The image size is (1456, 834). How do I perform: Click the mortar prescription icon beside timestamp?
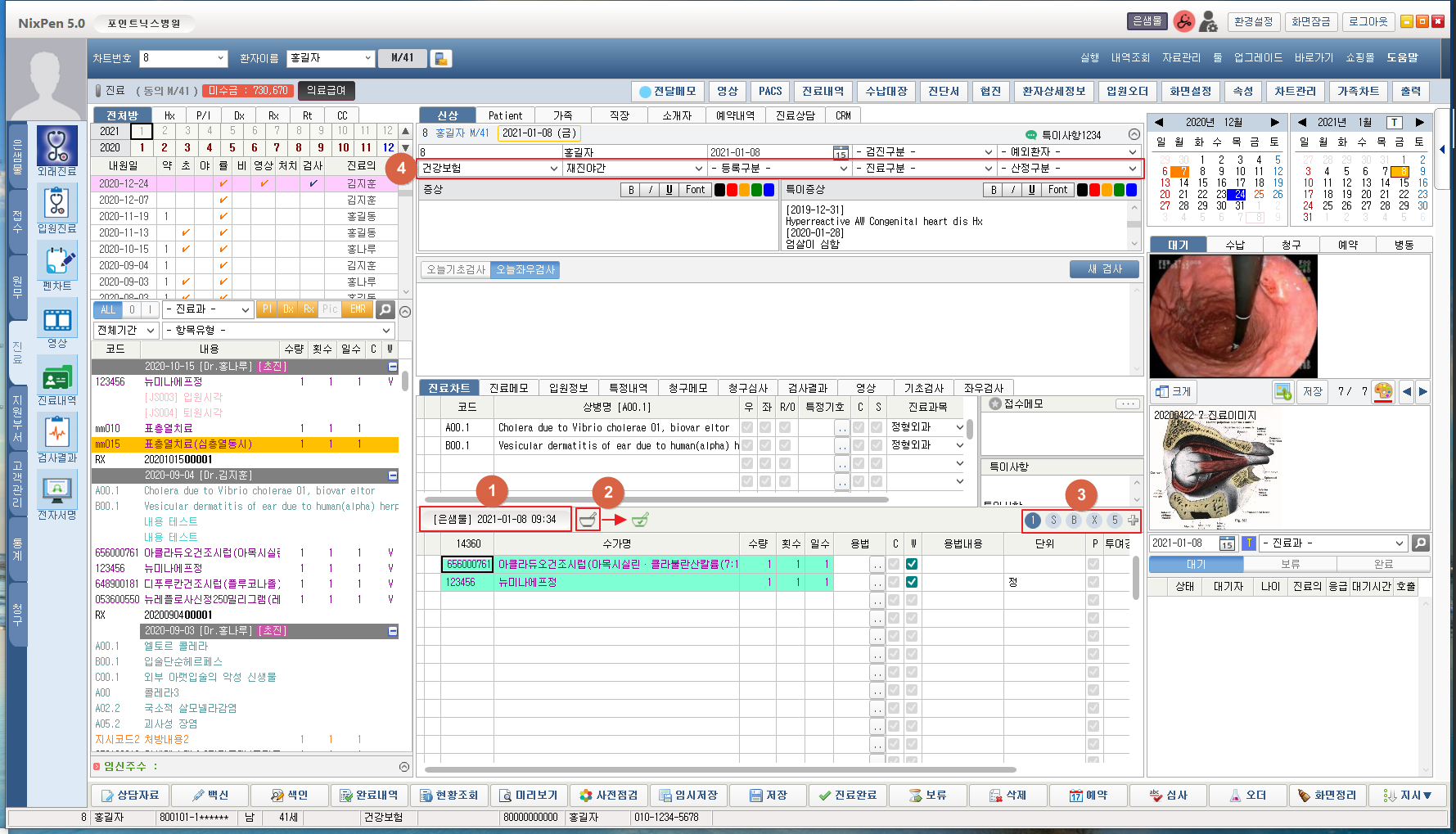click(x=587, y=520)
